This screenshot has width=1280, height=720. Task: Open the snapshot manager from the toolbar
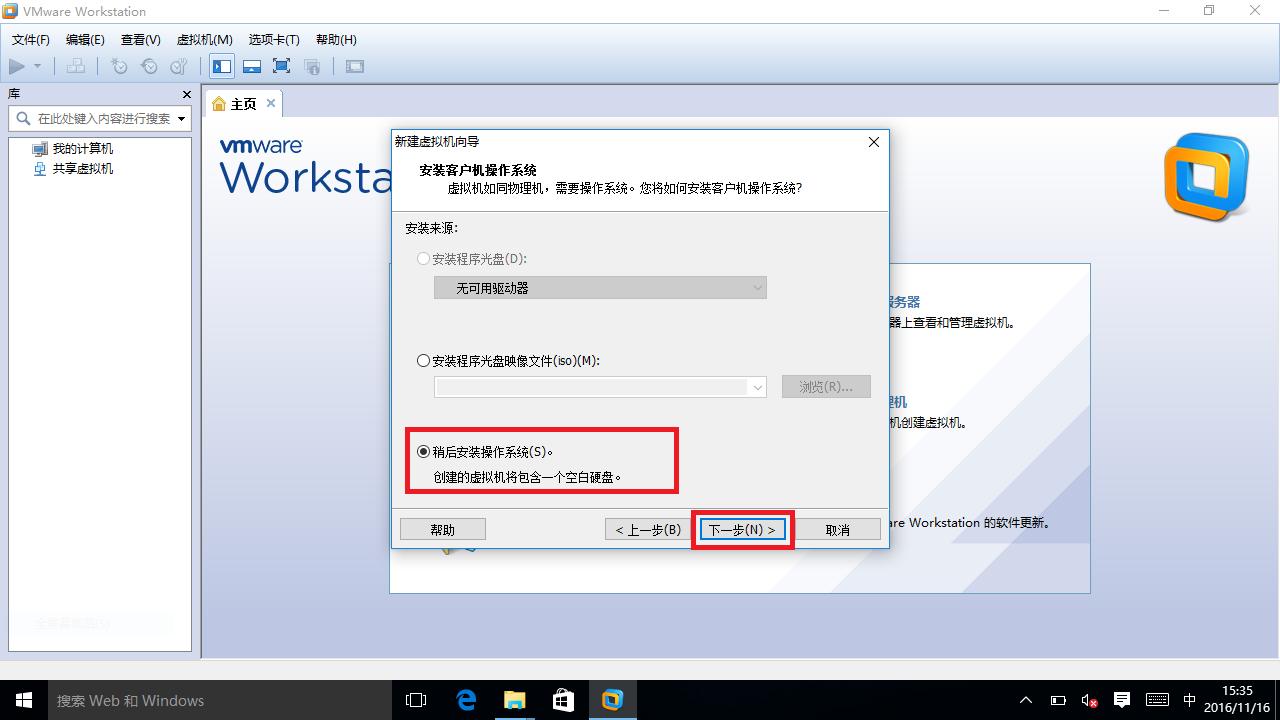click(179, 66)
